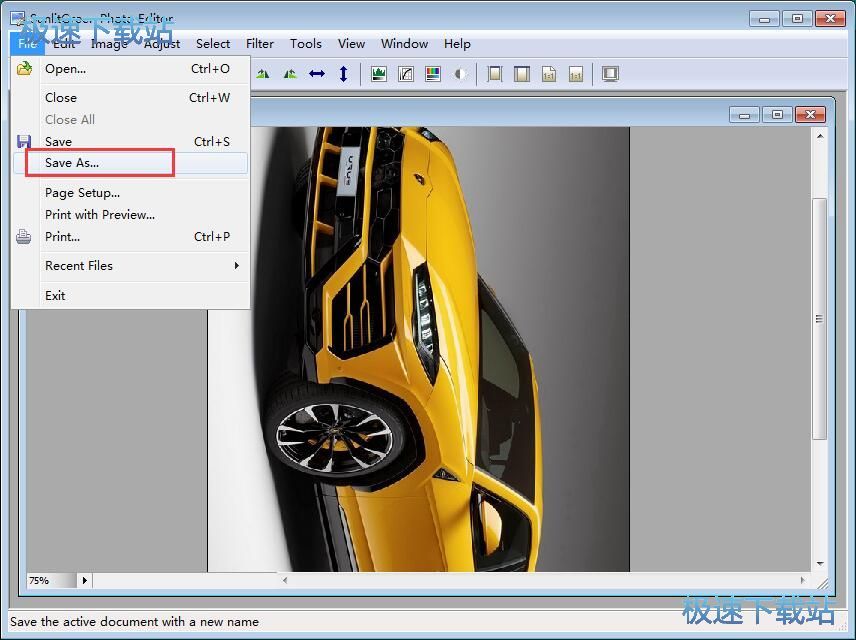Expand the Recent Files submenu
856x640 pixels.
(x=130, y=266)
